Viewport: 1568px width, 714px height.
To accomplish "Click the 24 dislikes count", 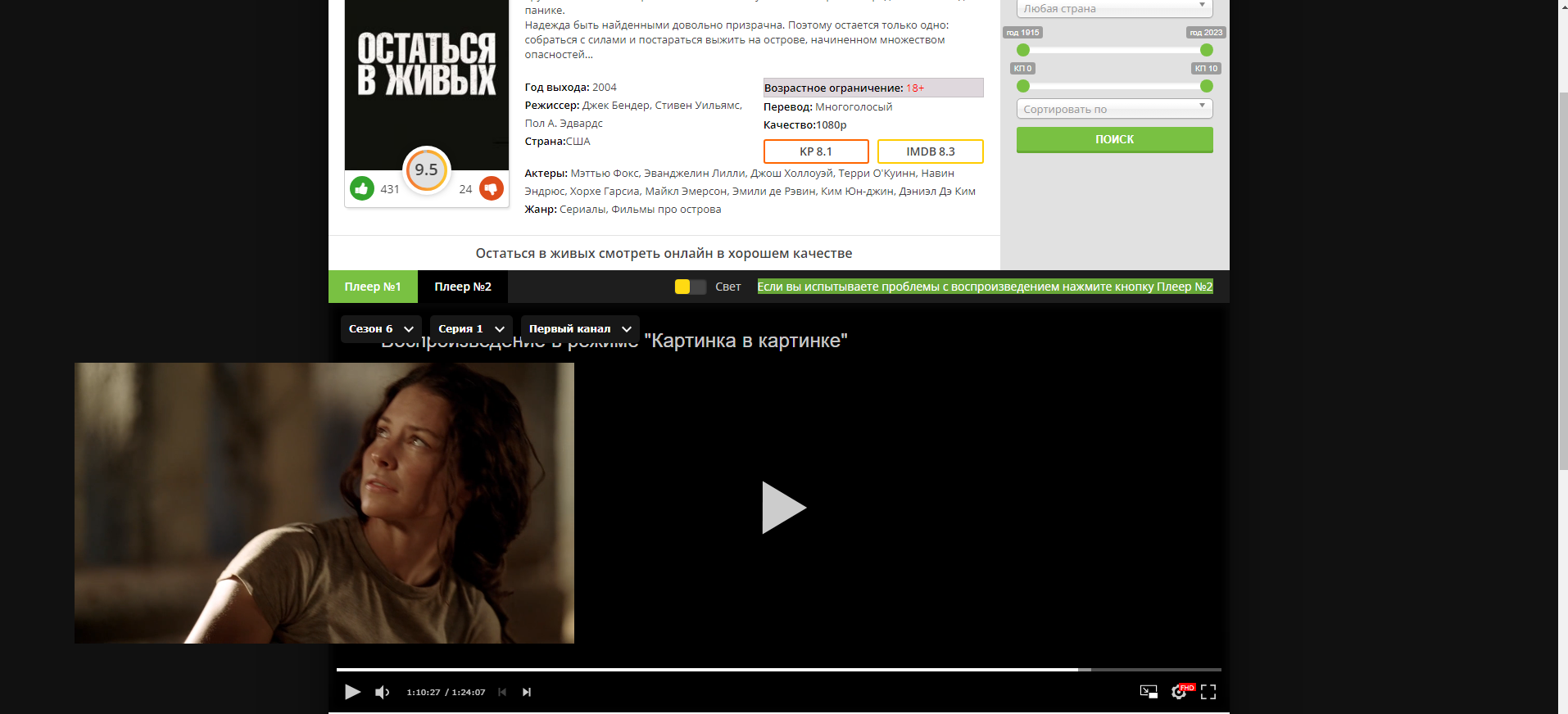I will (465, 189).
